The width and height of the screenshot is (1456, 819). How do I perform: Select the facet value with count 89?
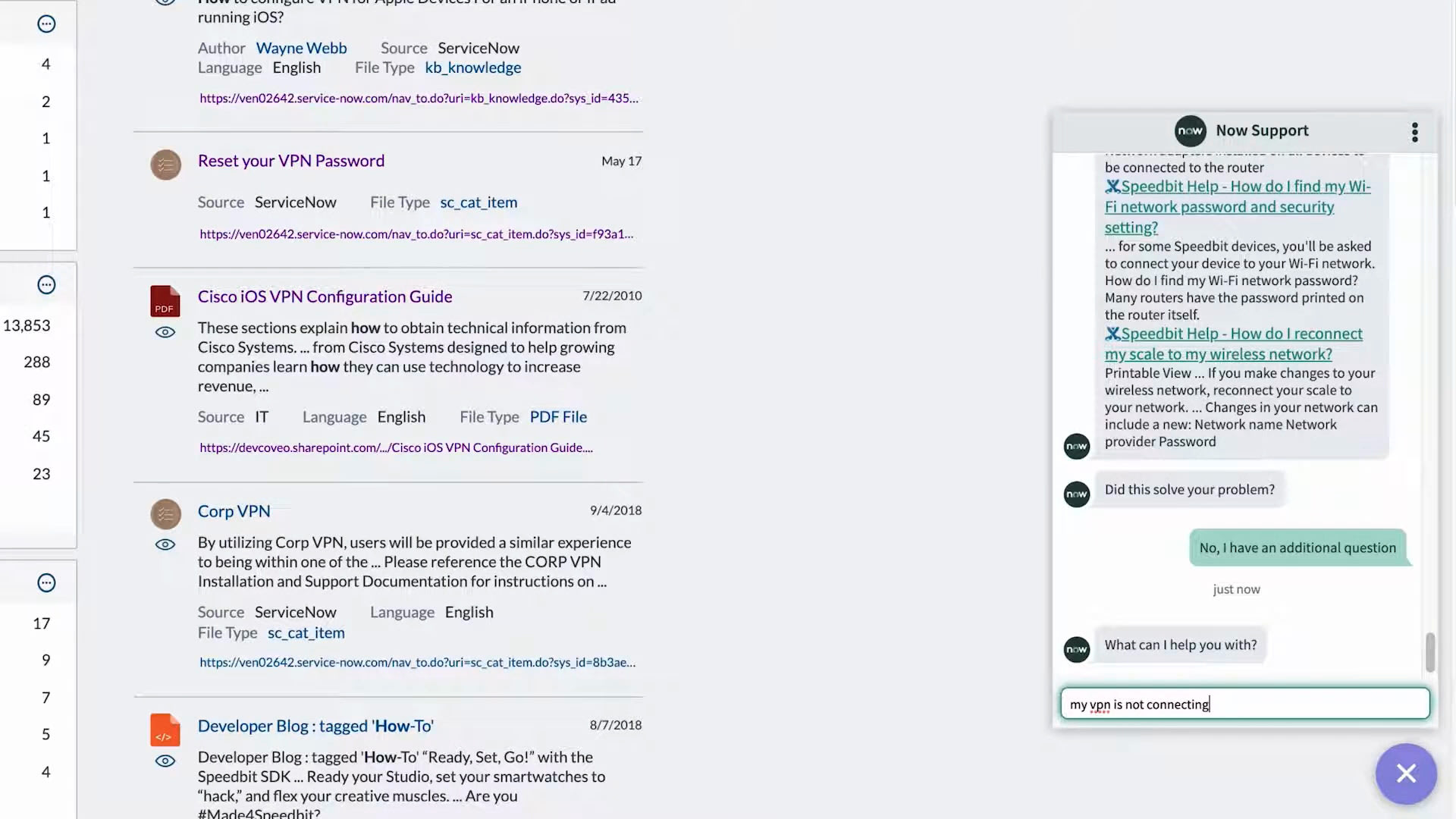41,400
